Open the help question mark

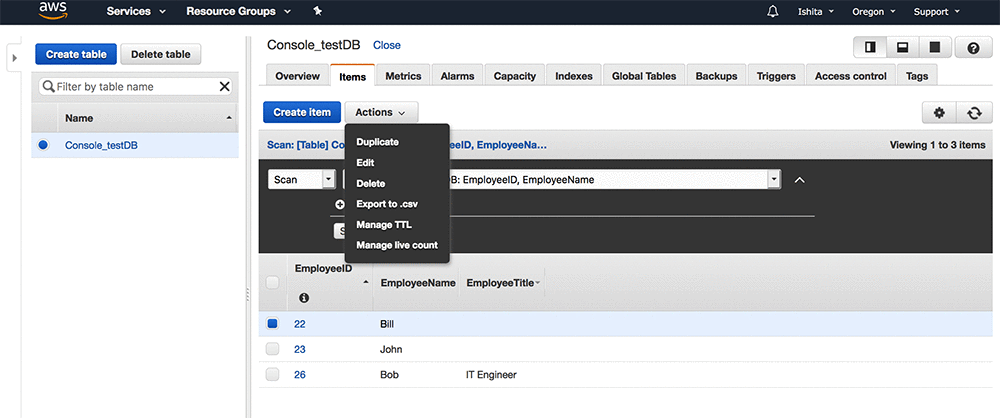973,48
